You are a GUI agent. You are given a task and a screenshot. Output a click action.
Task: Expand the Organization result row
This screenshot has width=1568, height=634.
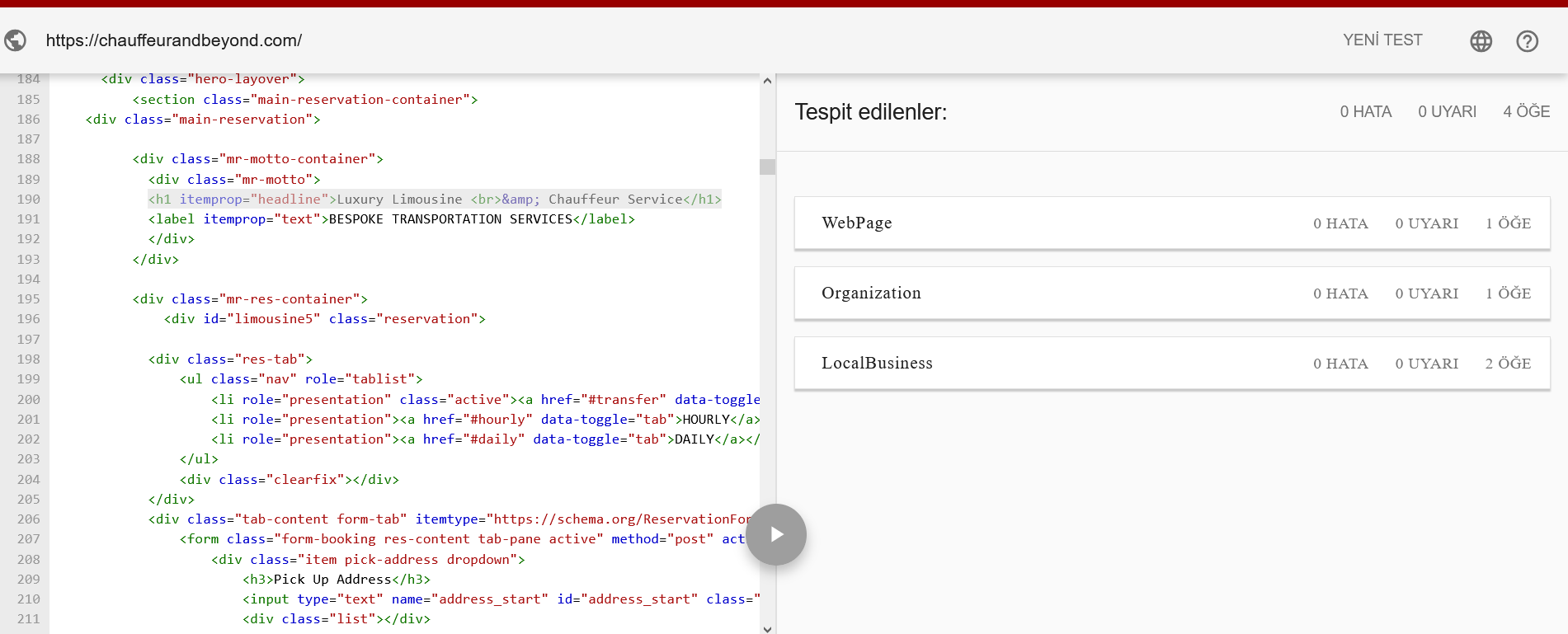[1172, 294]
